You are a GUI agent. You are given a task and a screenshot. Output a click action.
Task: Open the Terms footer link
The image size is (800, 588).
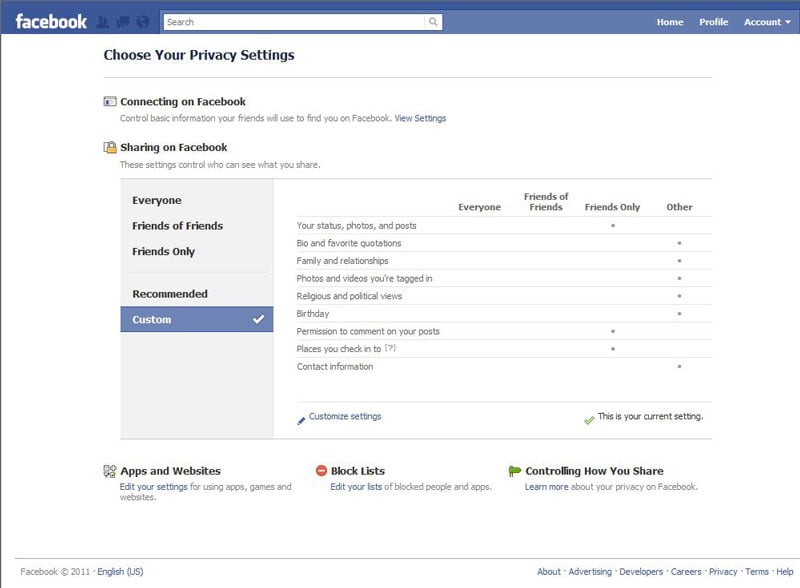(x=757, y=571)
